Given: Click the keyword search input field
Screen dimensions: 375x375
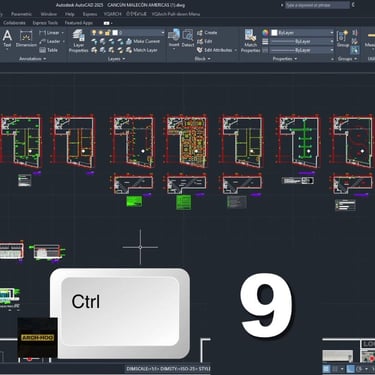Looking at the screenshot, I should point(317,5).
